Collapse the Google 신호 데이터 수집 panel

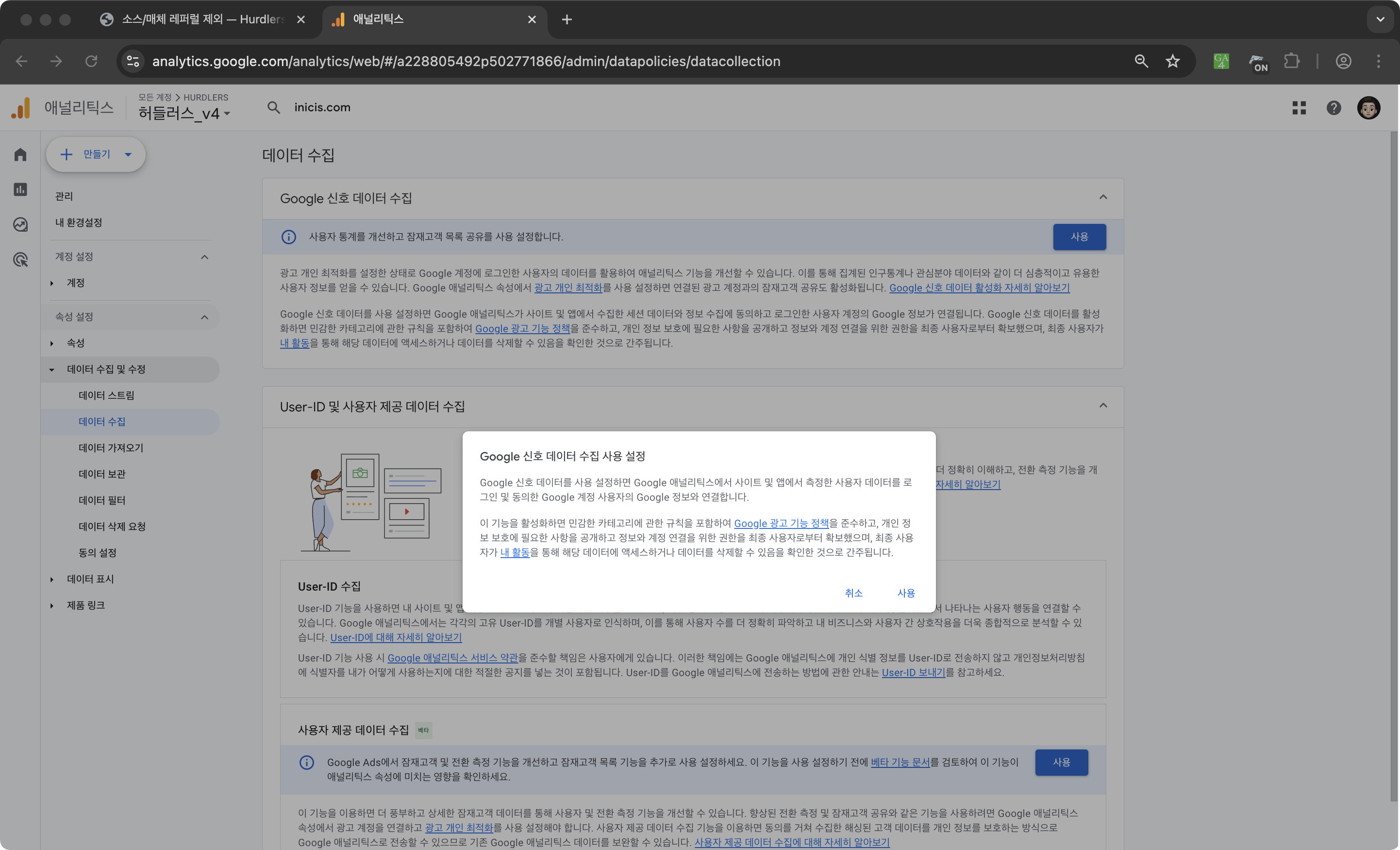click(1103, 197)
